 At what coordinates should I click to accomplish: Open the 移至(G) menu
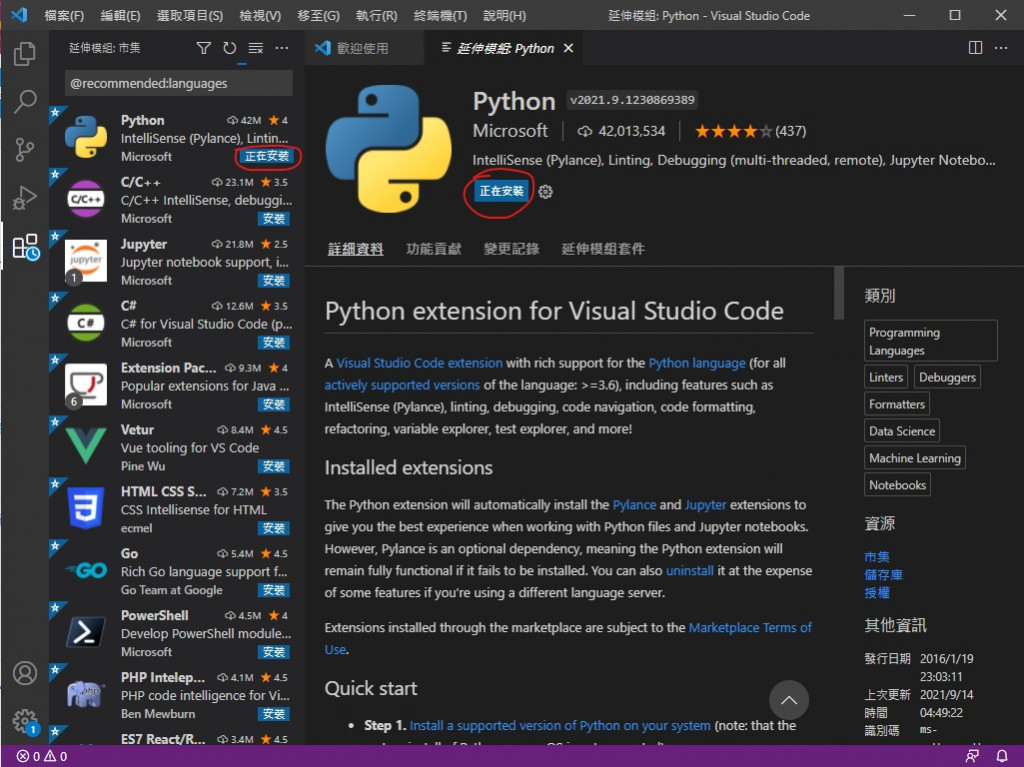pyautogui.click(x=319, y=15)
